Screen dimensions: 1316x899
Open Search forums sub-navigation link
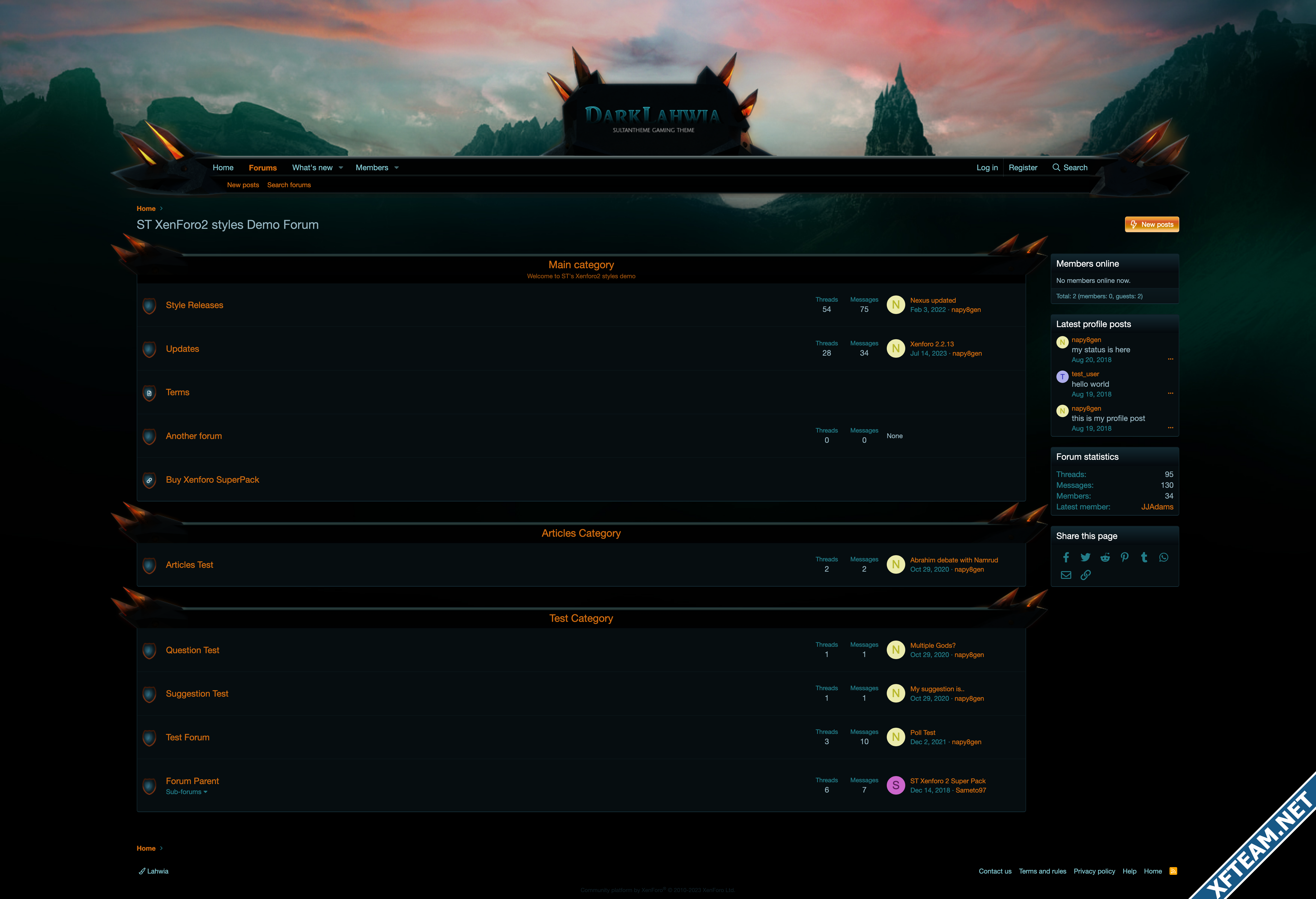coord(289,185)
